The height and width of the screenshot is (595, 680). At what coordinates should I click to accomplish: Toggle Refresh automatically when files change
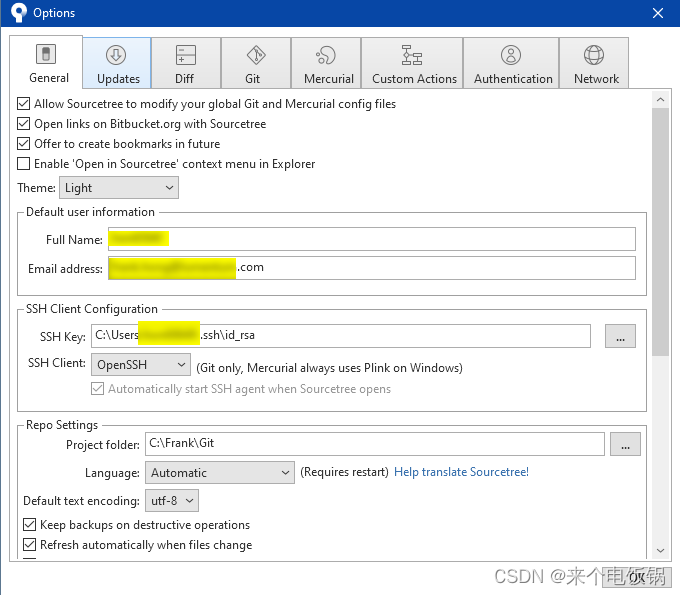pyautogui.click(x=29, y=545)
